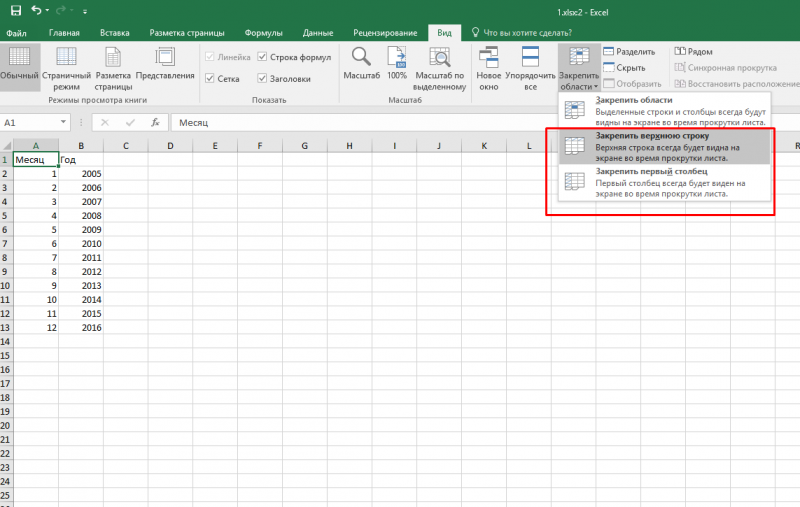Screen dimensions: 800x507
Task: Select the cell with 2016
Action: [81, 327]
